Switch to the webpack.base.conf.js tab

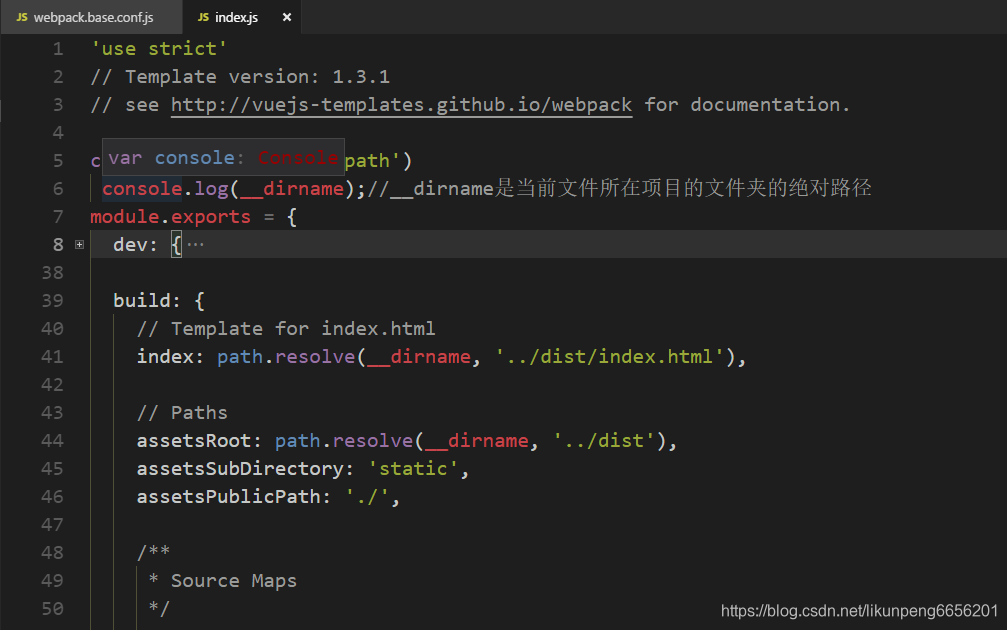(x=91, y=17)
